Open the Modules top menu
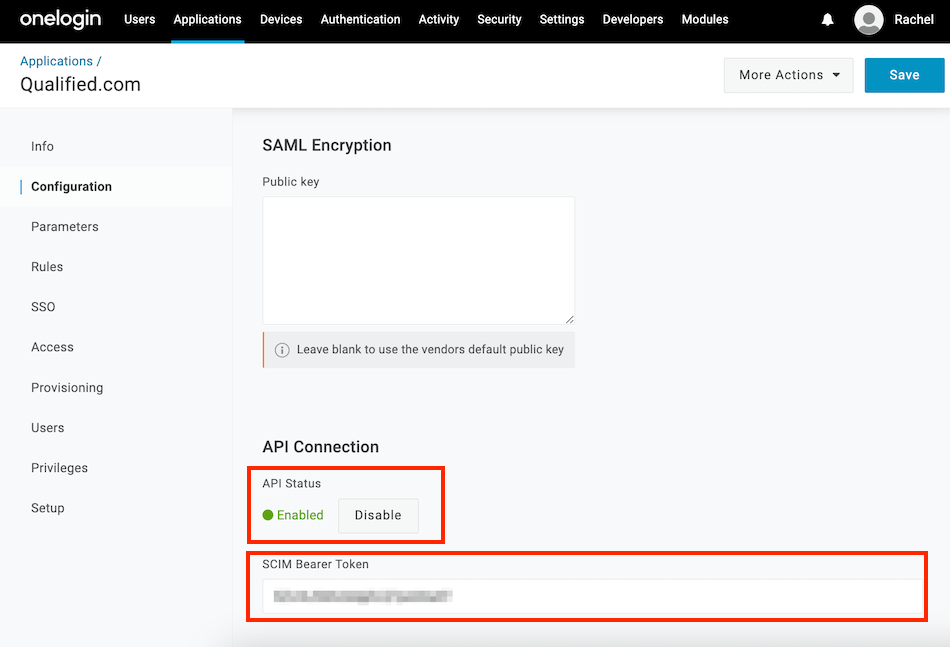Viewport: 950px width, 647px height. point(705,19)
